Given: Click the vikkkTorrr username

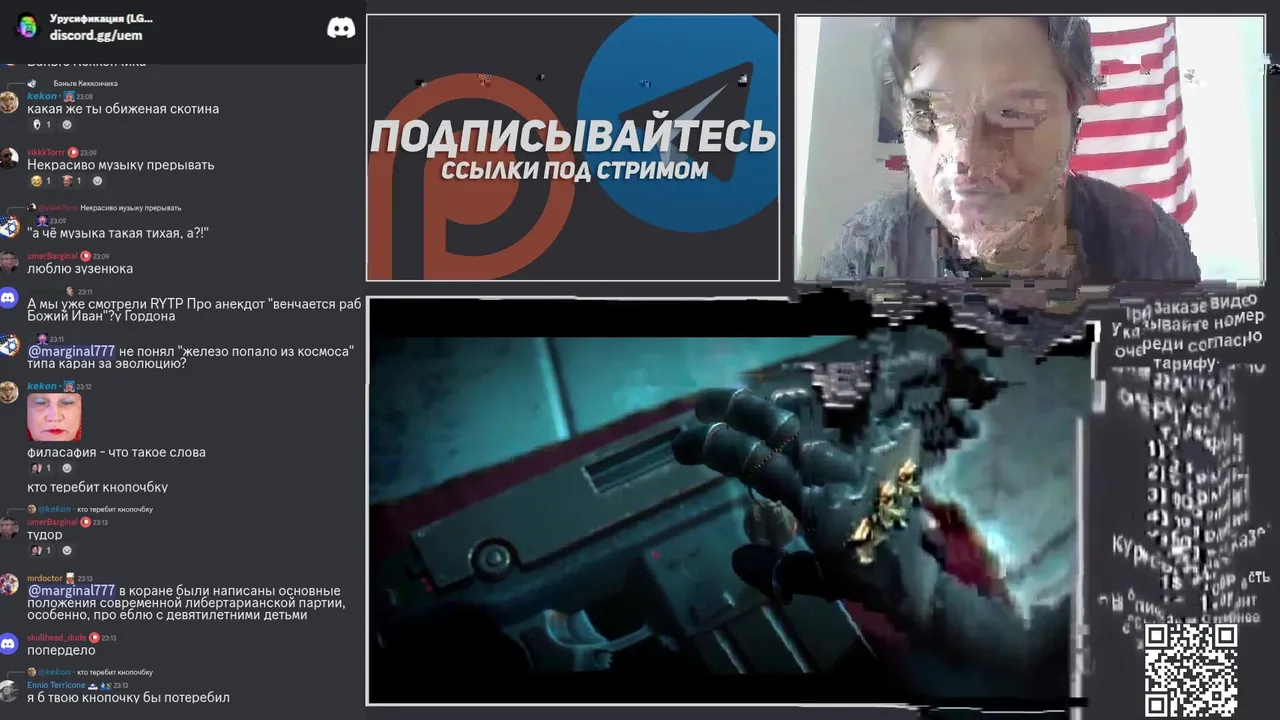Looking at the screenshot, I should pyautogui.click(x=46, y=152).
